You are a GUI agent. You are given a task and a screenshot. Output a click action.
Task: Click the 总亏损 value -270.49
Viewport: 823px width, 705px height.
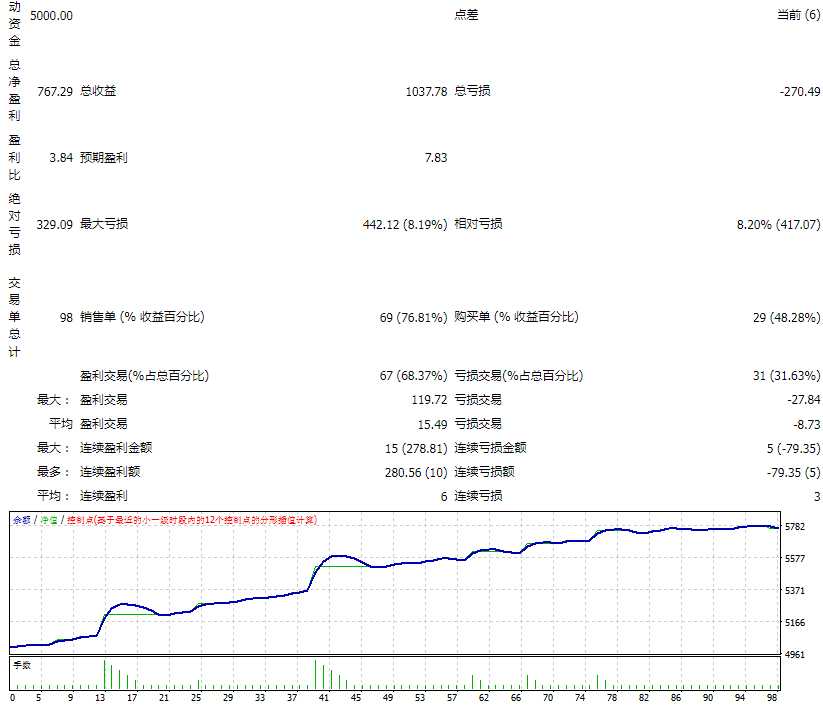coord(799,92)
